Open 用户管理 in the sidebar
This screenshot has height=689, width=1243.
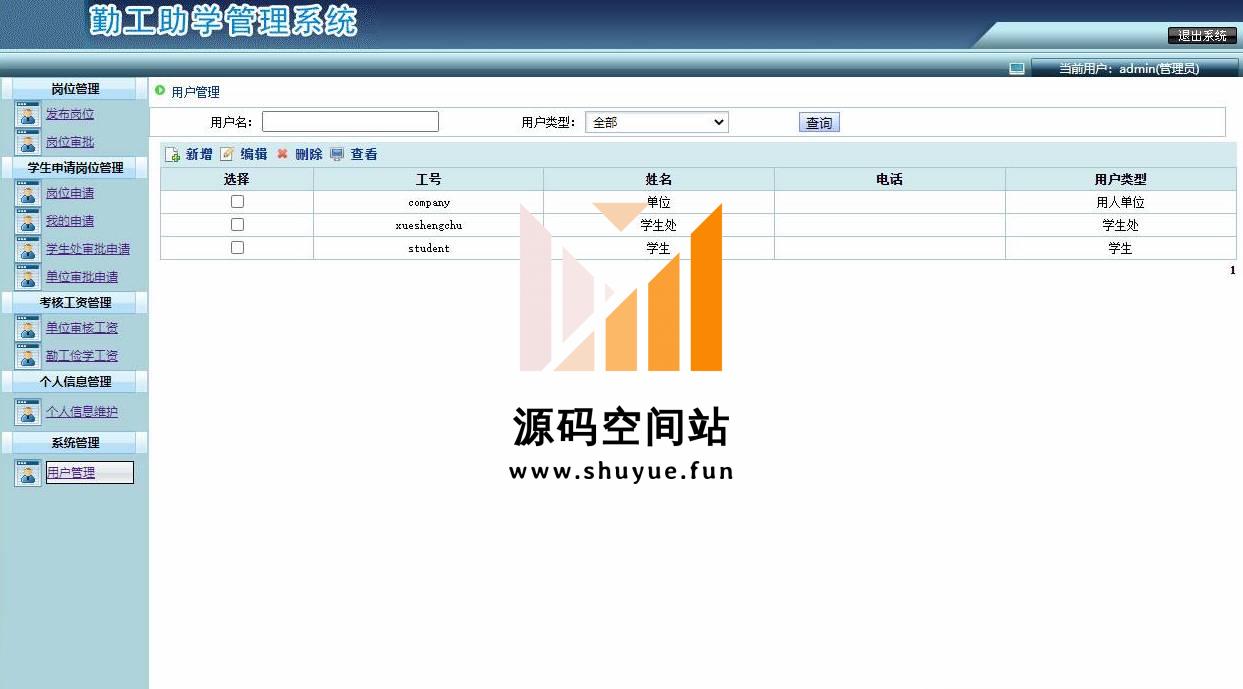click(x=71, y=472)
